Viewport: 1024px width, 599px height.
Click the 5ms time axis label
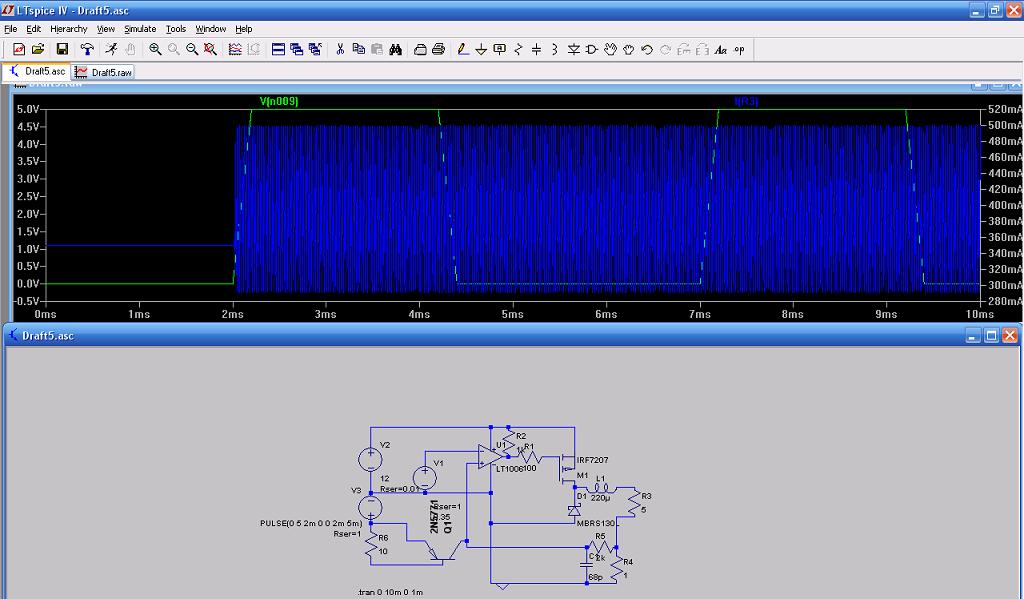513,314
